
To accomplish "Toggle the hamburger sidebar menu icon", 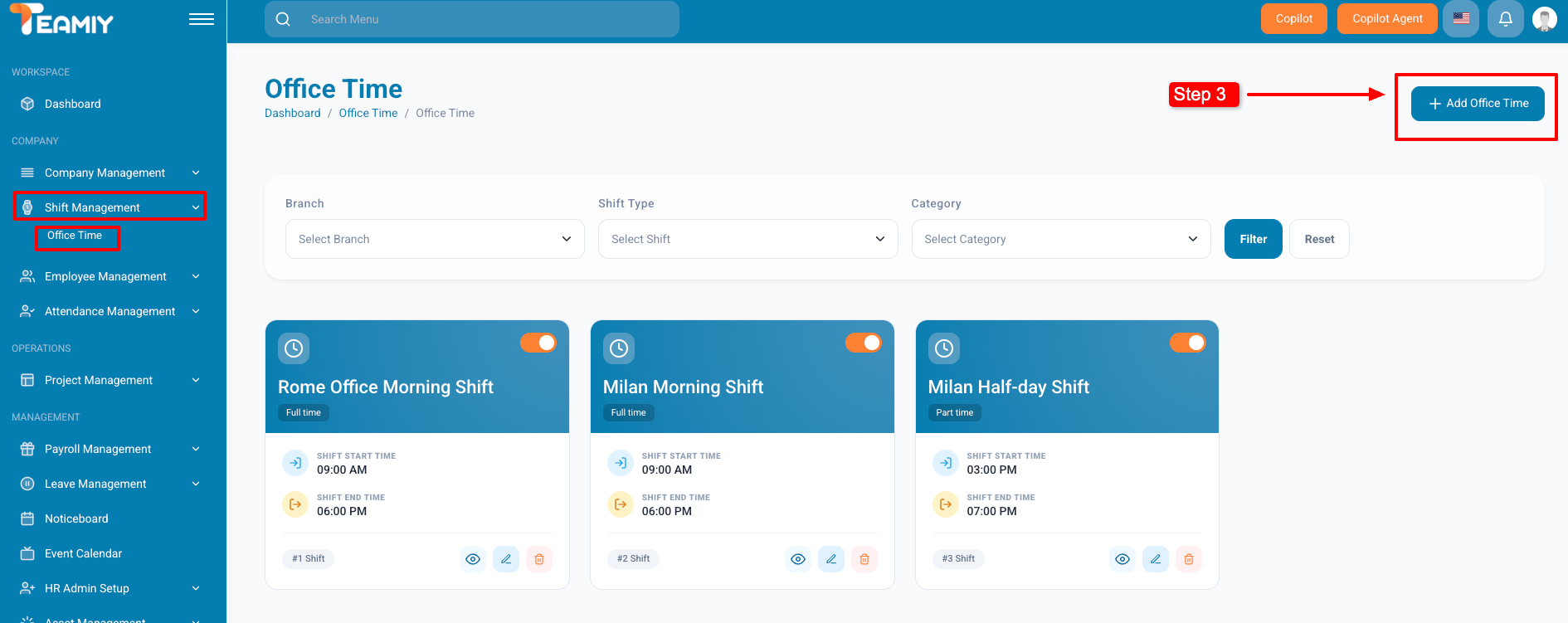I will 202,19.
